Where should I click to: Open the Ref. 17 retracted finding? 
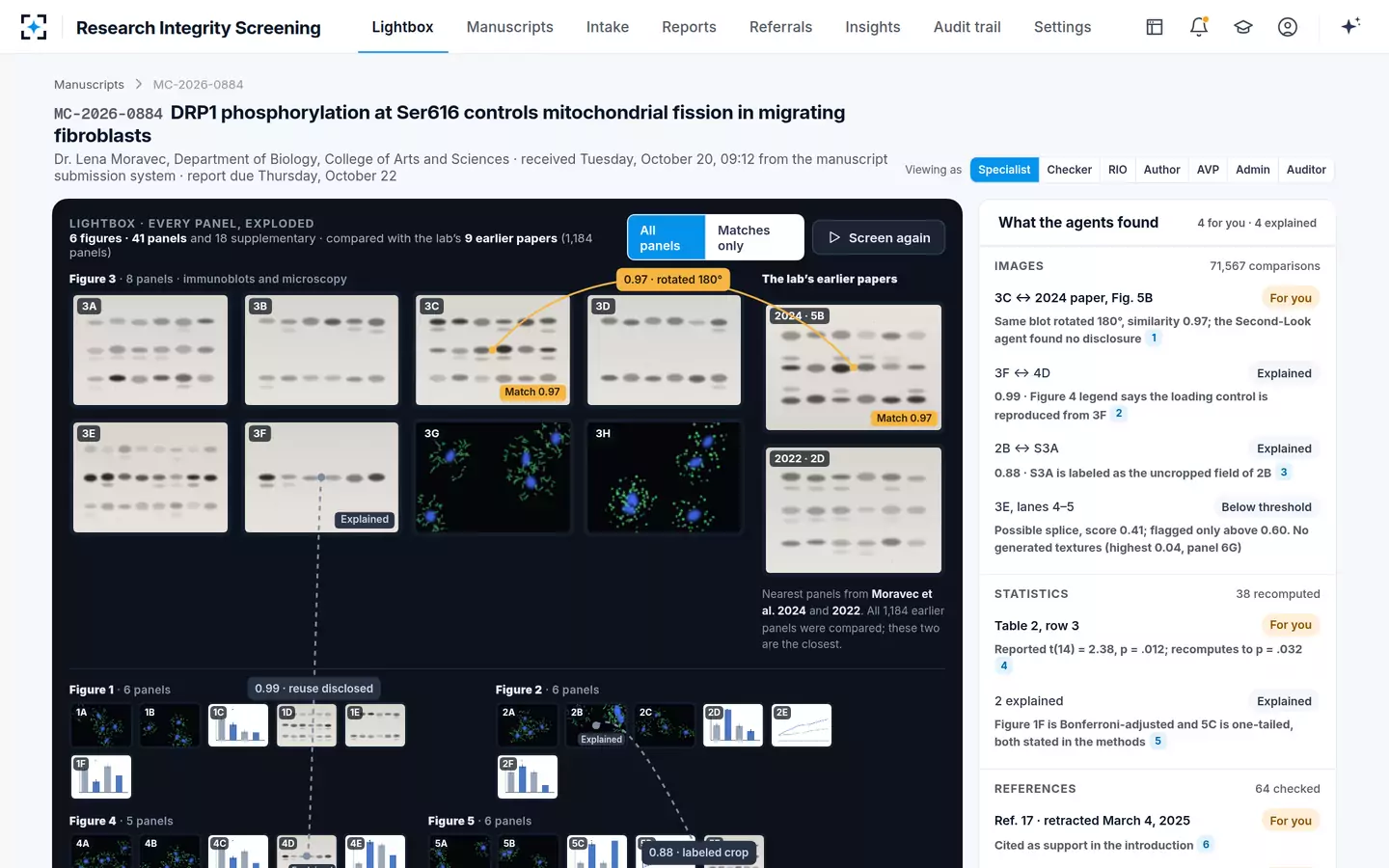click(1157, 832)
